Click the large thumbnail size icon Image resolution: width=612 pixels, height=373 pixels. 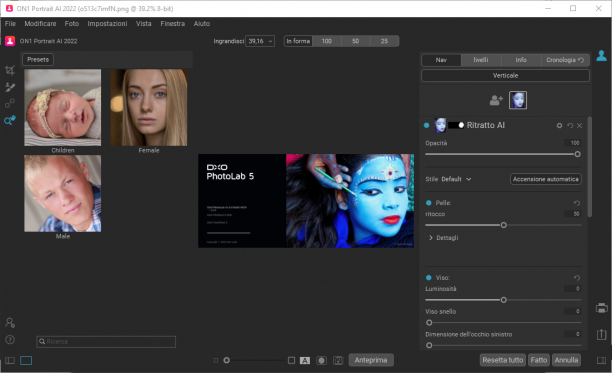(x=291, y=360)
